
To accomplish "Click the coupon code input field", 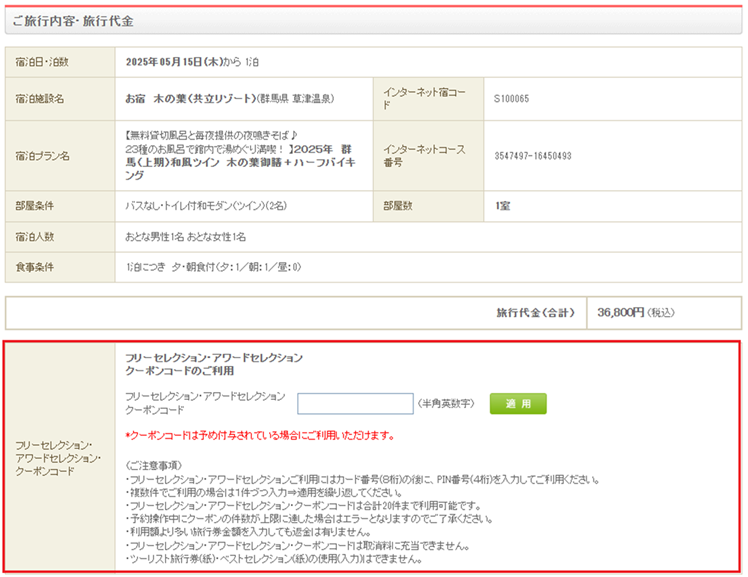I will (355, 404).
